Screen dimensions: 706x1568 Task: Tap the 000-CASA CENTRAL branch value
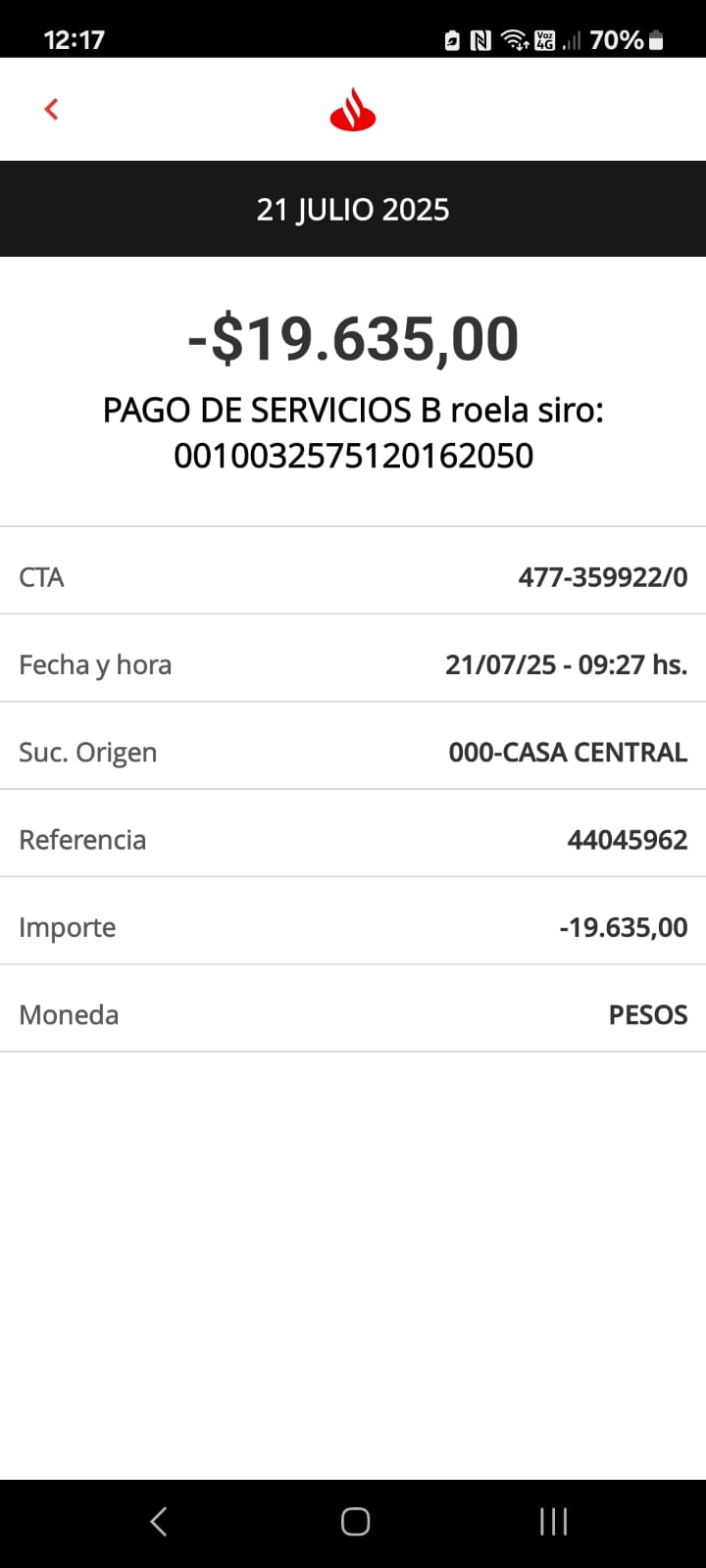(568, 752)
